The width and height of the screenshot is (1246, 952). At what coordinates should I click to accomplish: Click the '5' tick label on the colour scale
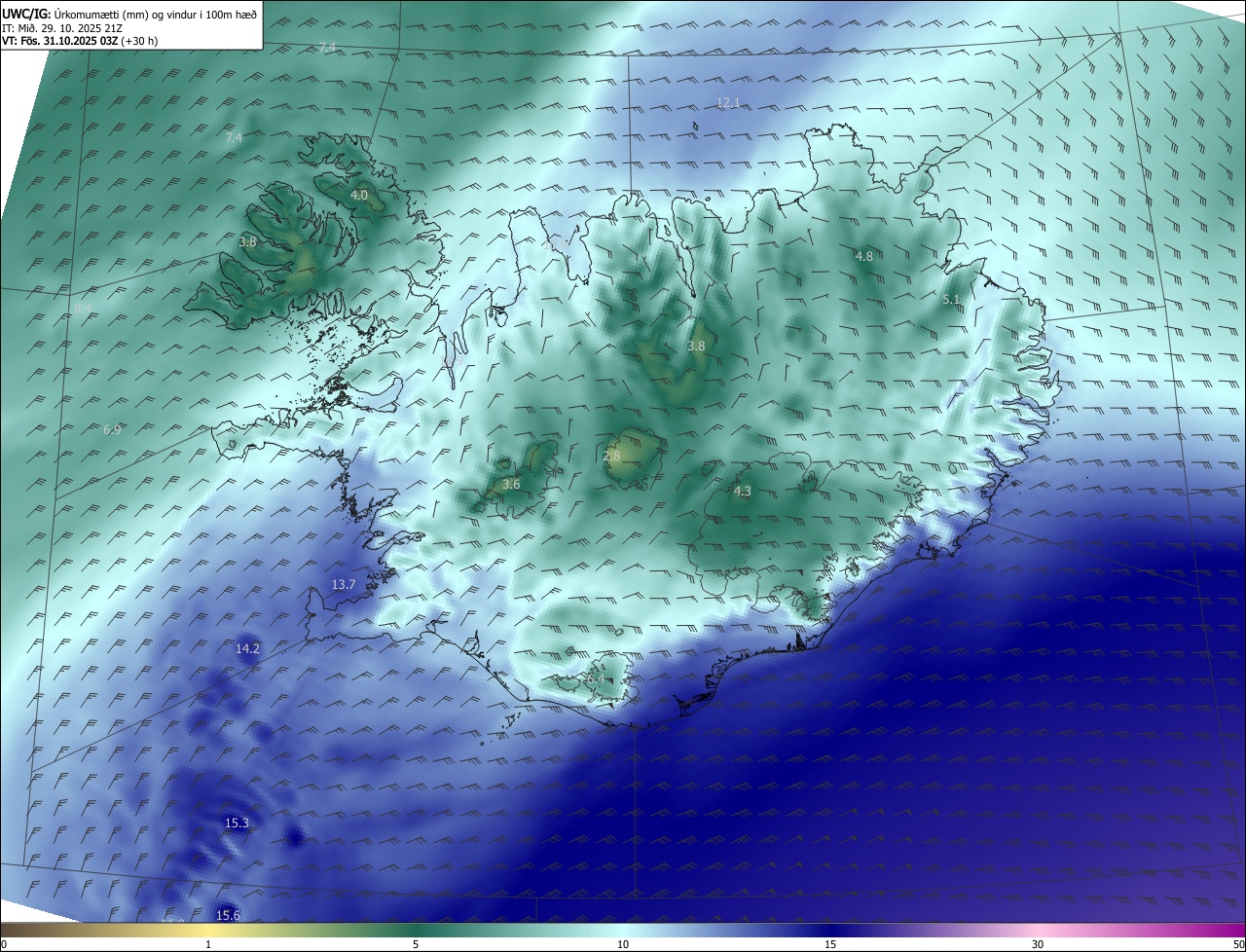(x=416, y=944)
